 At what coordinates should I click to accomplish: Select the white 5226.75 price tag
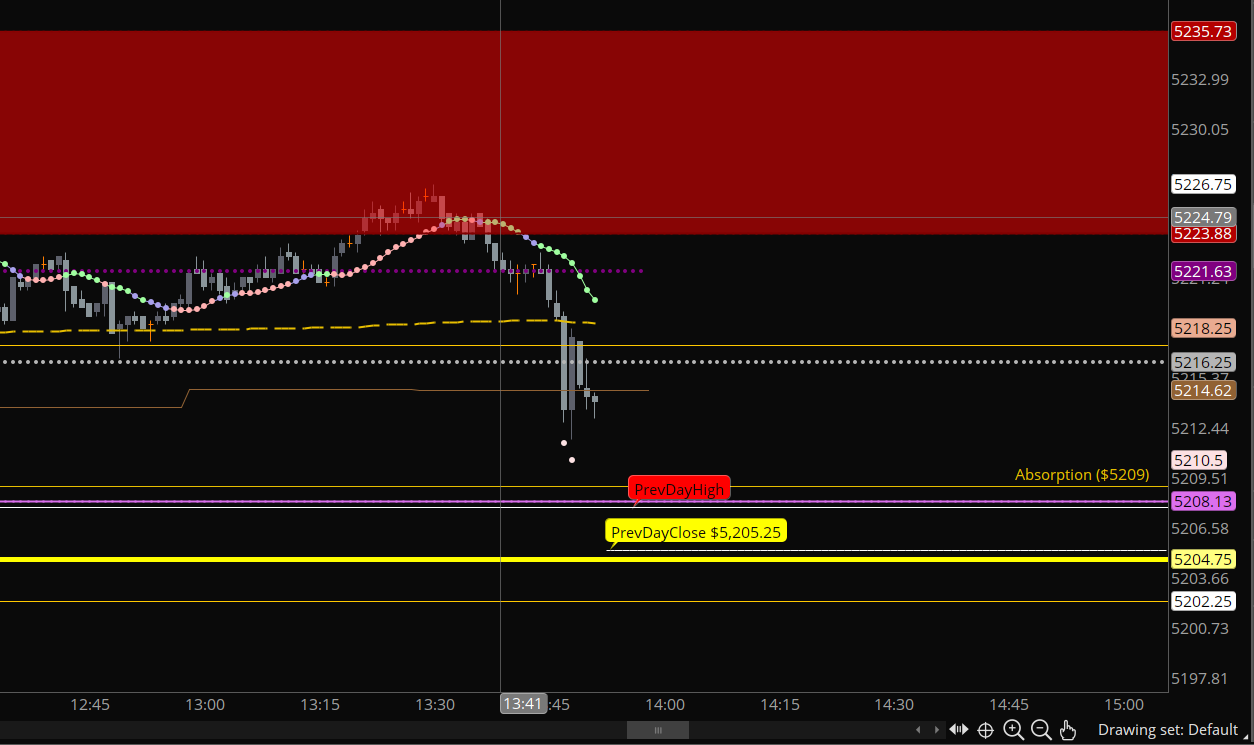point(1203,184)
